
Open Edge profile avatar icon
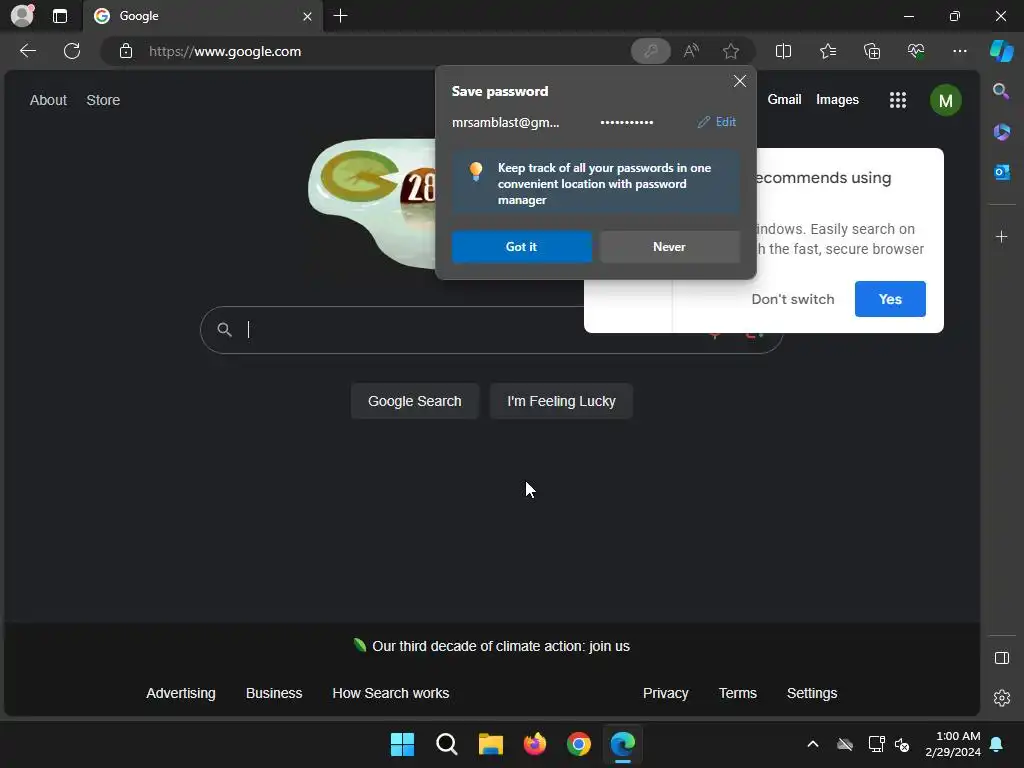[23, 16]
